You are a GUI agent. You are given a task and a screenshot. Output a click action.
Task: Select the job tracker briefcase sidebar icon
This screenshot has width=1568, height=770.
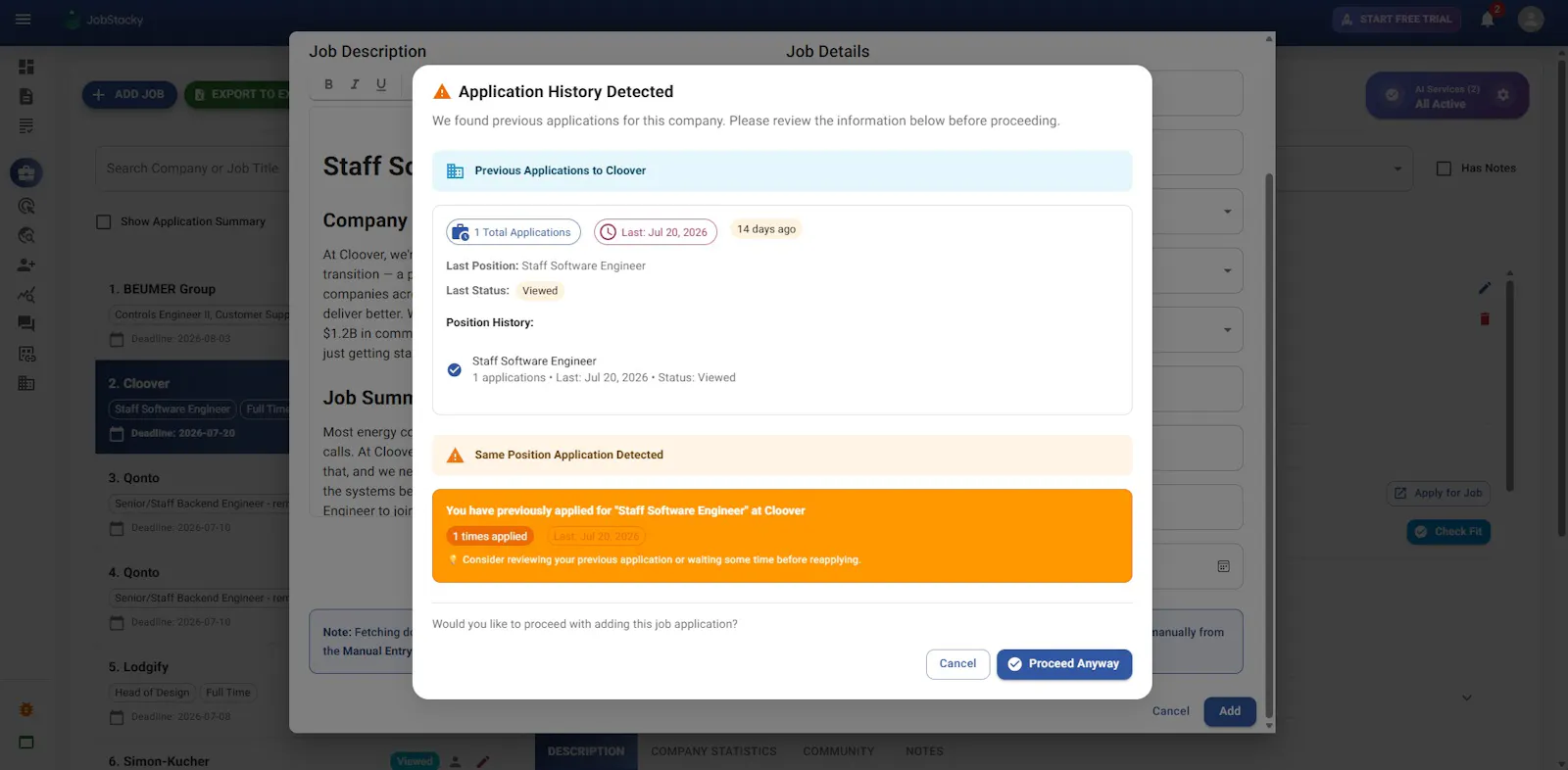(x=26, y=173)
